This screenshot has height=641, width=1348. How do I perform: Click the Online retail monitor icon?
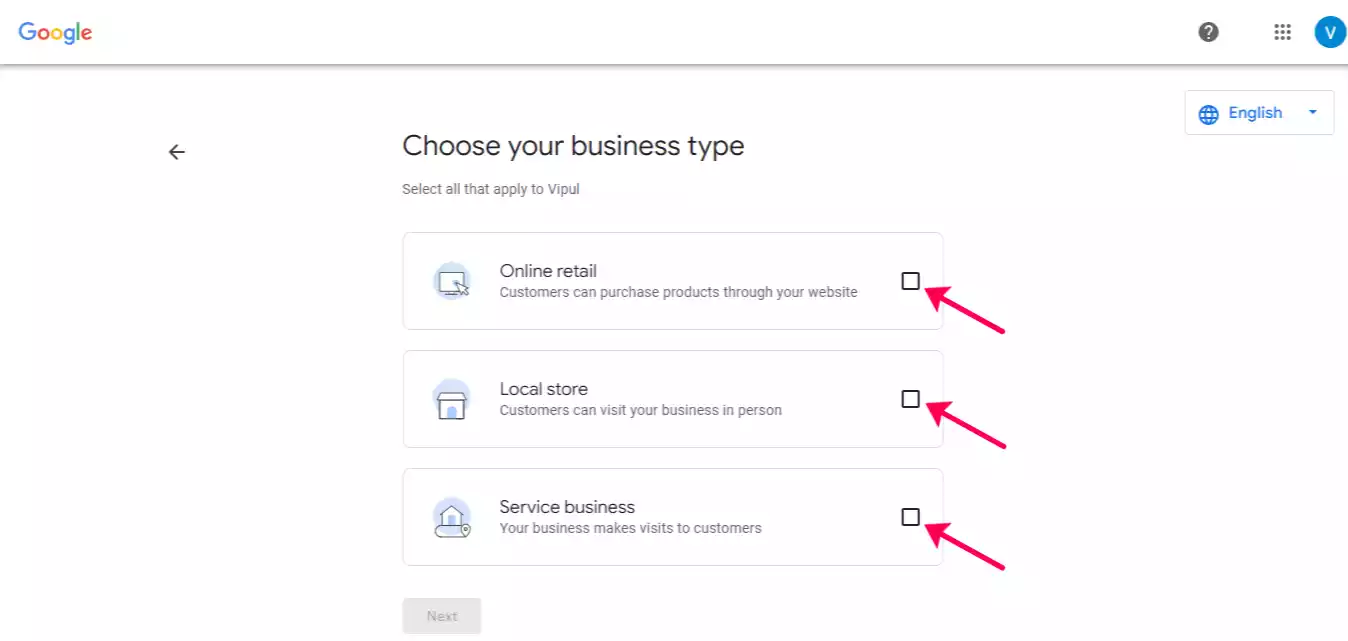452,282
